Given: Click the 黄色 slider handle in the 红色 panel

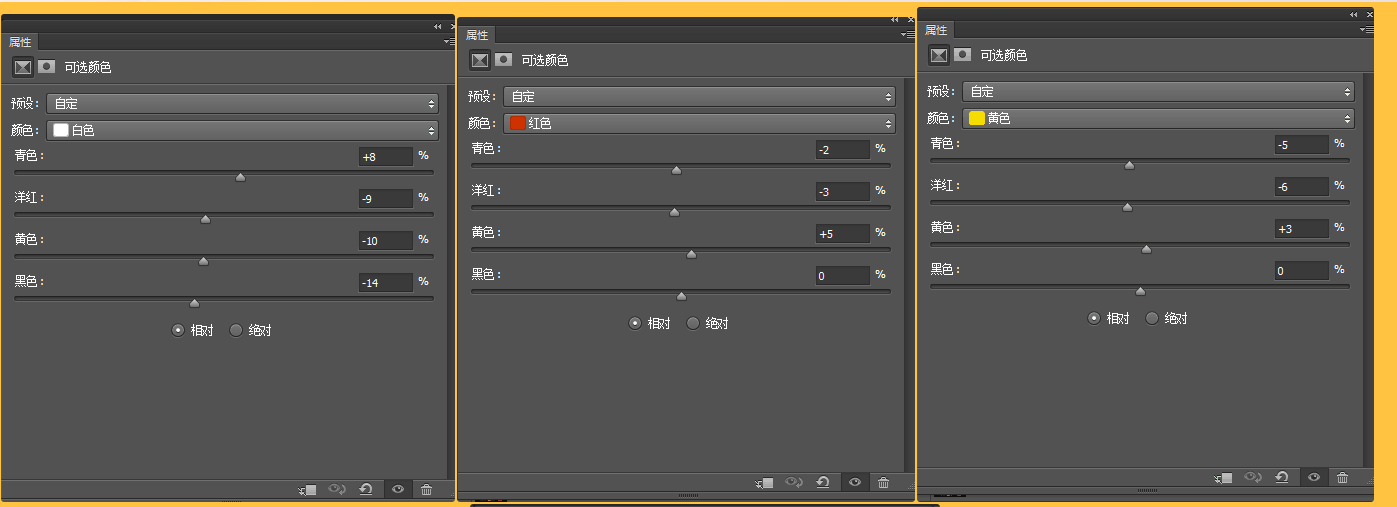Looking at the screenshot, I should click(x=691, y=254).
